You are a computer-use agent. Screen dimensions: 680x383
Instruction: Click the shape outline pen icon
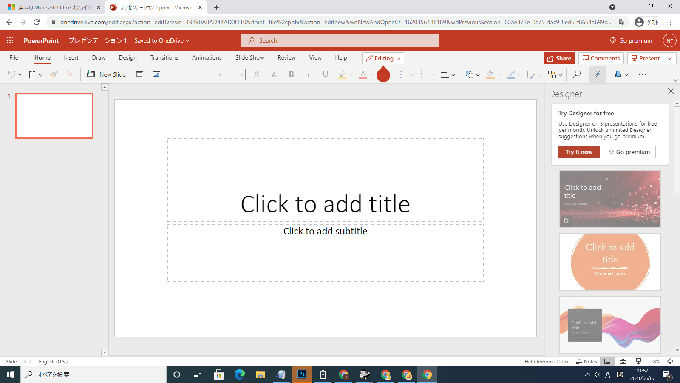click(511, 75)
